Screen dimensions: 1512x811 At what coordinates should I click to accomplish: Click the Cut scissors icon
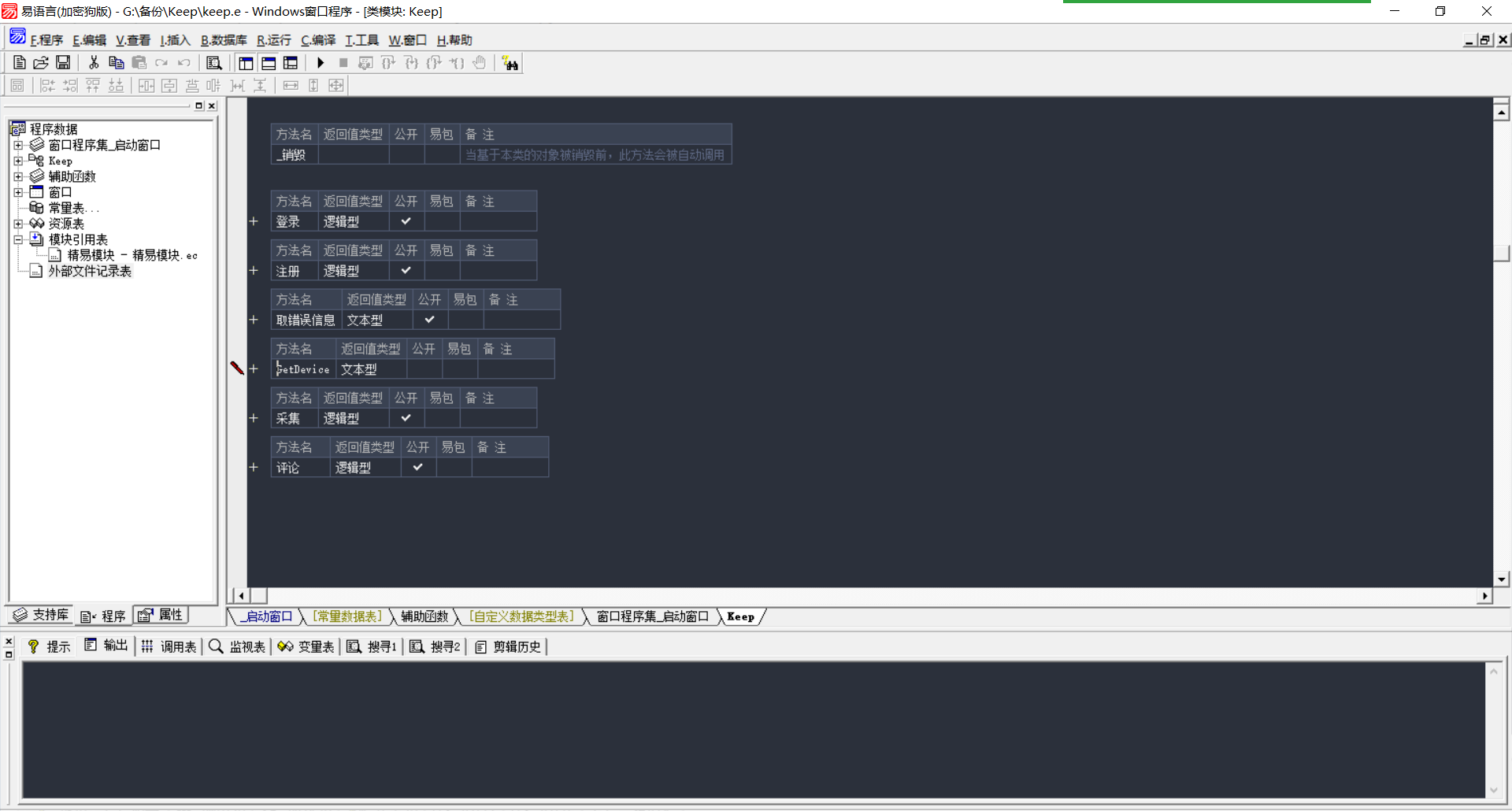94,63
